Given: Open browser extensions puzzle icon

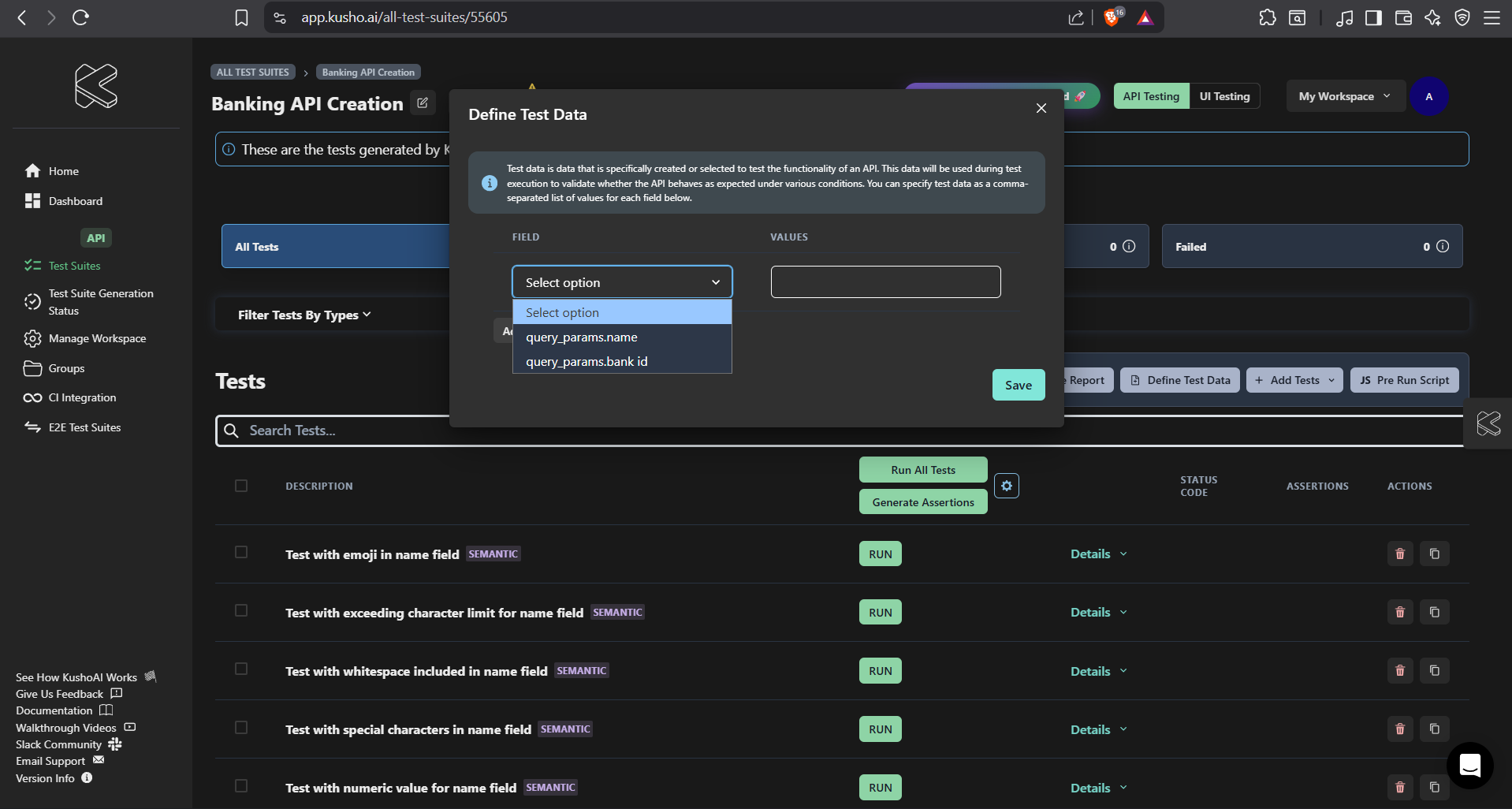Looking at the screenshot, I should [x=1268, y=17].
